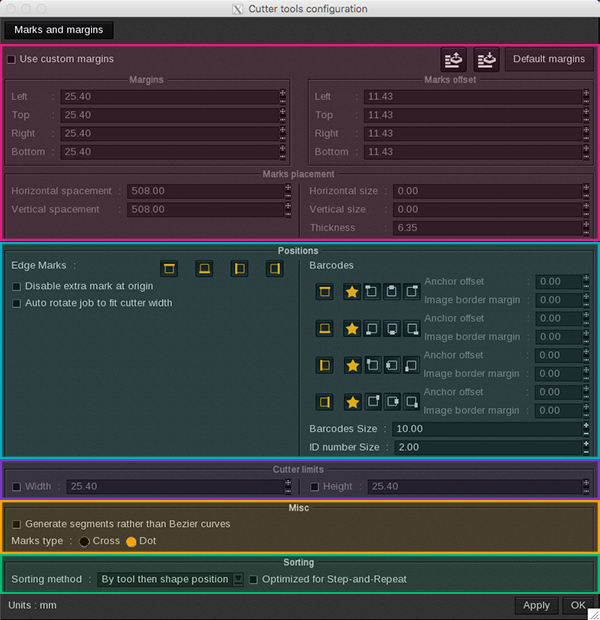
Task: Toggle the right Edge Marks icon
Action: pyautogui.click(x=274, y=268)
